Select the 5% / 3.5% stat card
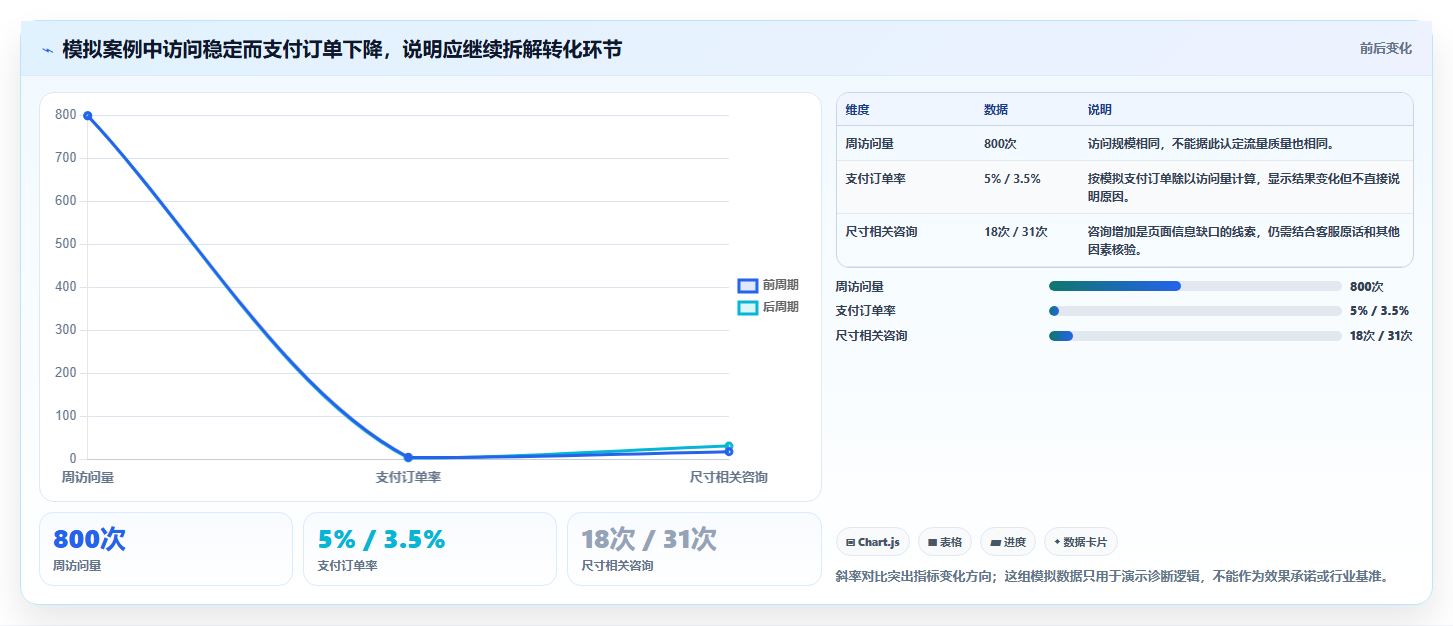The image size is (1453, 626). coord(430,549)
